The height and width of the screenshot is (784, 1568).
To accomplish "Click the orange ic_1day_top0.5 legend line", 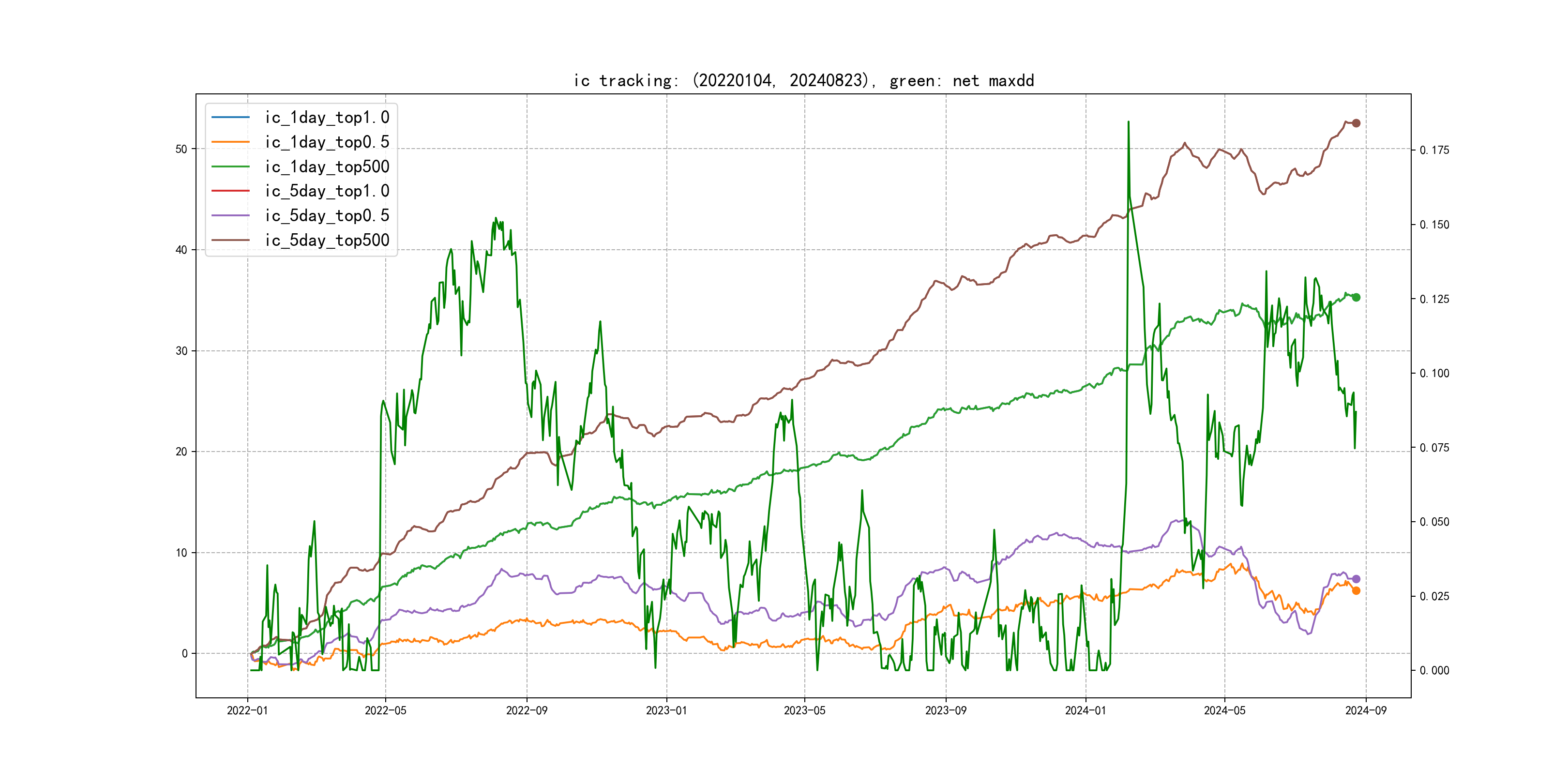I will pos(230,142).
